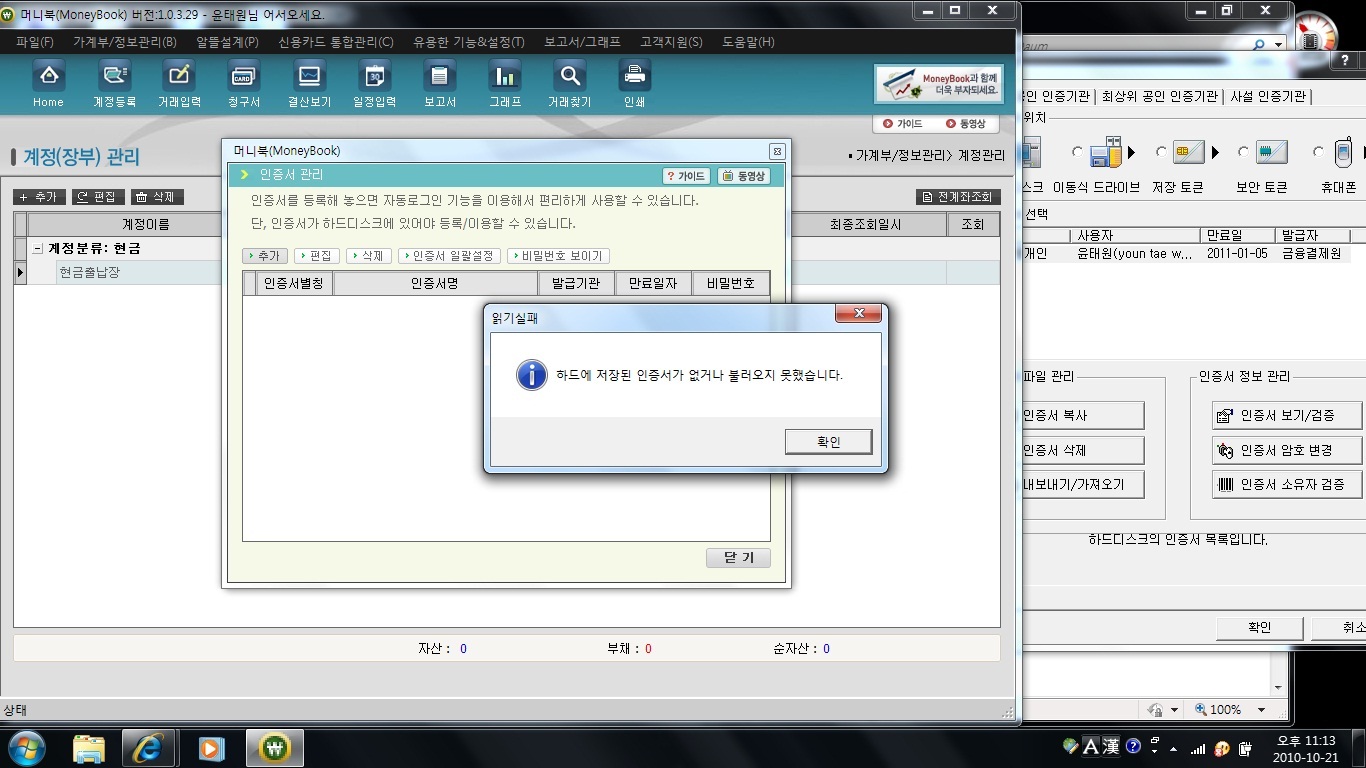The height and width of the screenshot is (768, 1366).
Task: Open the 파일(F) menu
Action: [35, 42]
